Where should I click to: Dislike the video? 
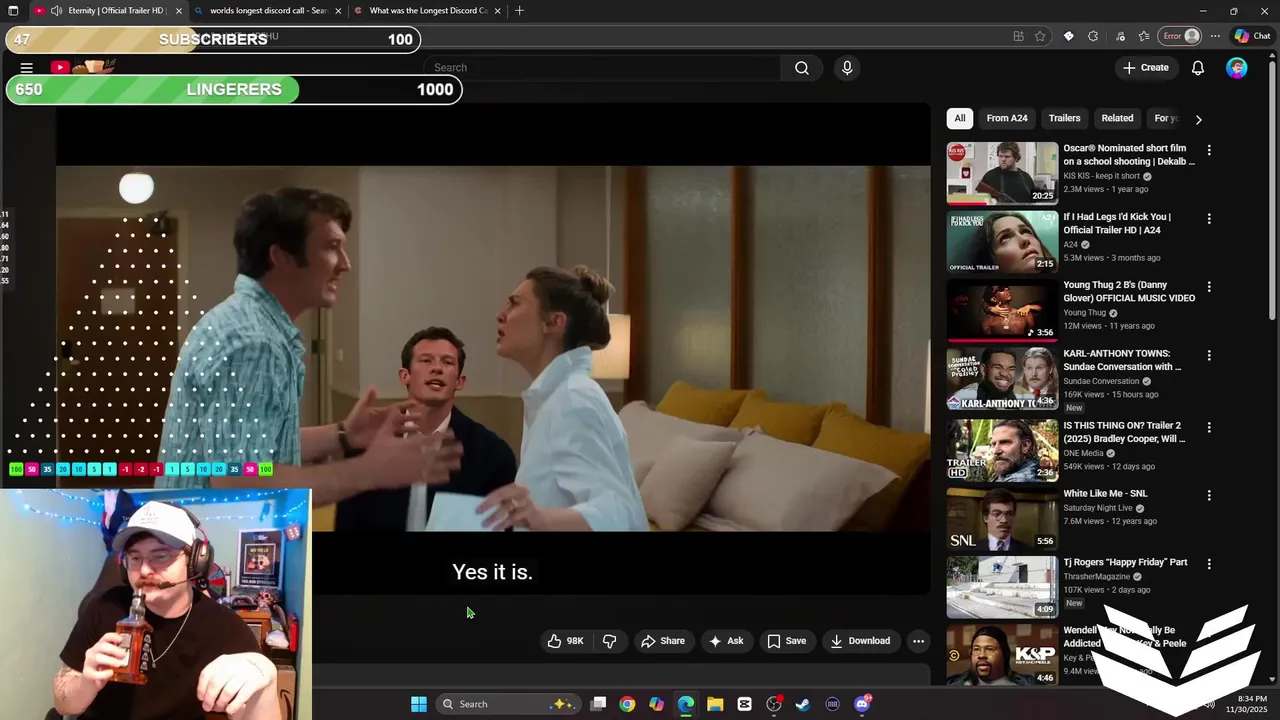click(x=610, y=641)
